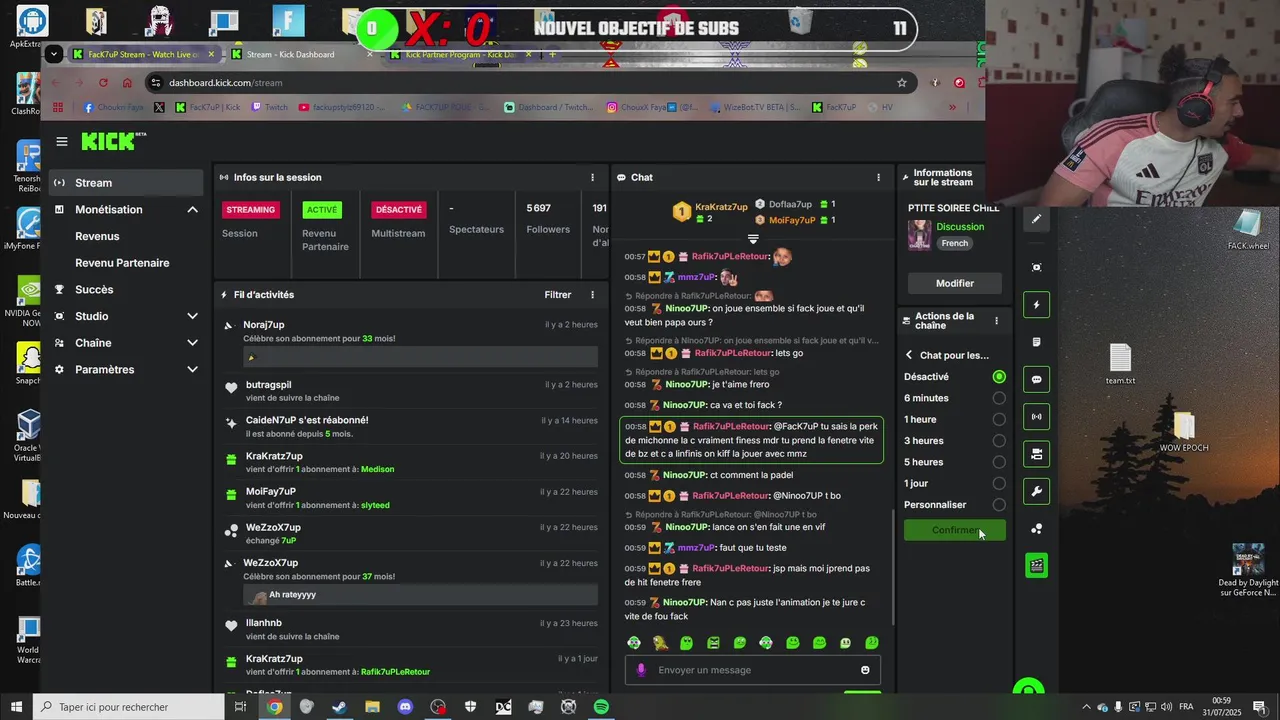Click the green clapperboard icon in right toolbar
Screen dimensions: 1280x720
(1036, 566)
